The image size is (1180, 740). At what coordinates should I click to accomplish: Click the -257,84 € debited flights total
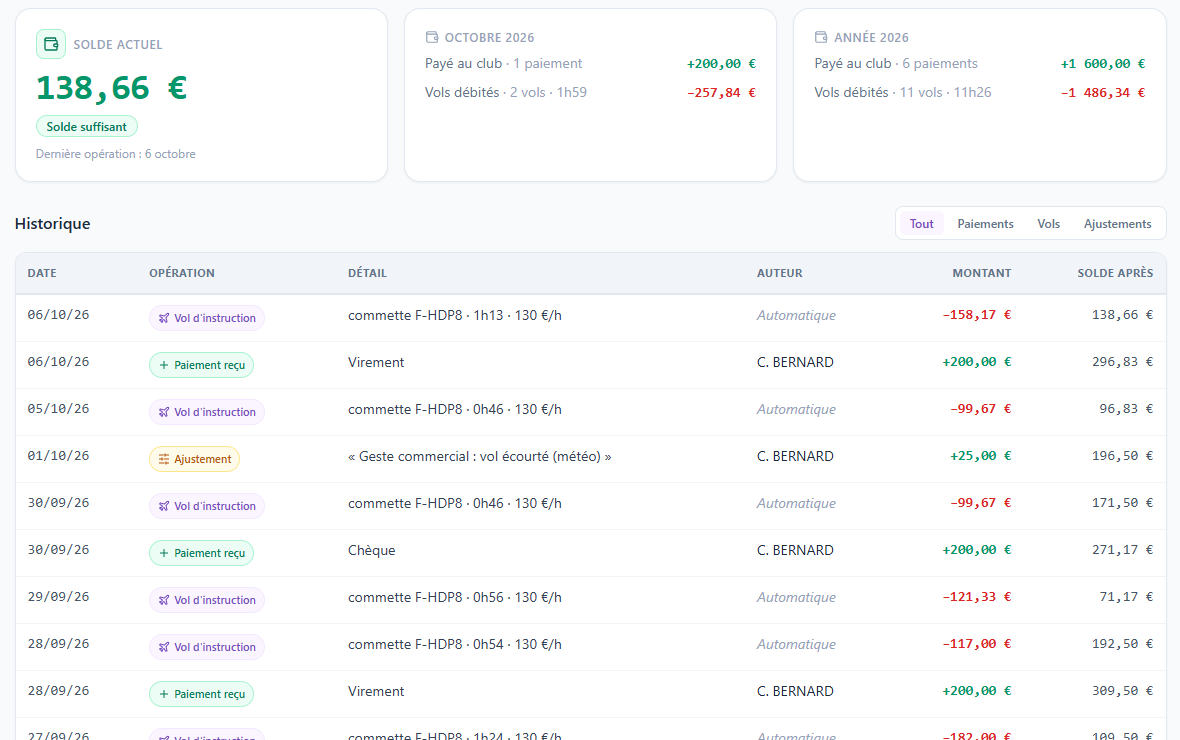click(x=721, y=93)
